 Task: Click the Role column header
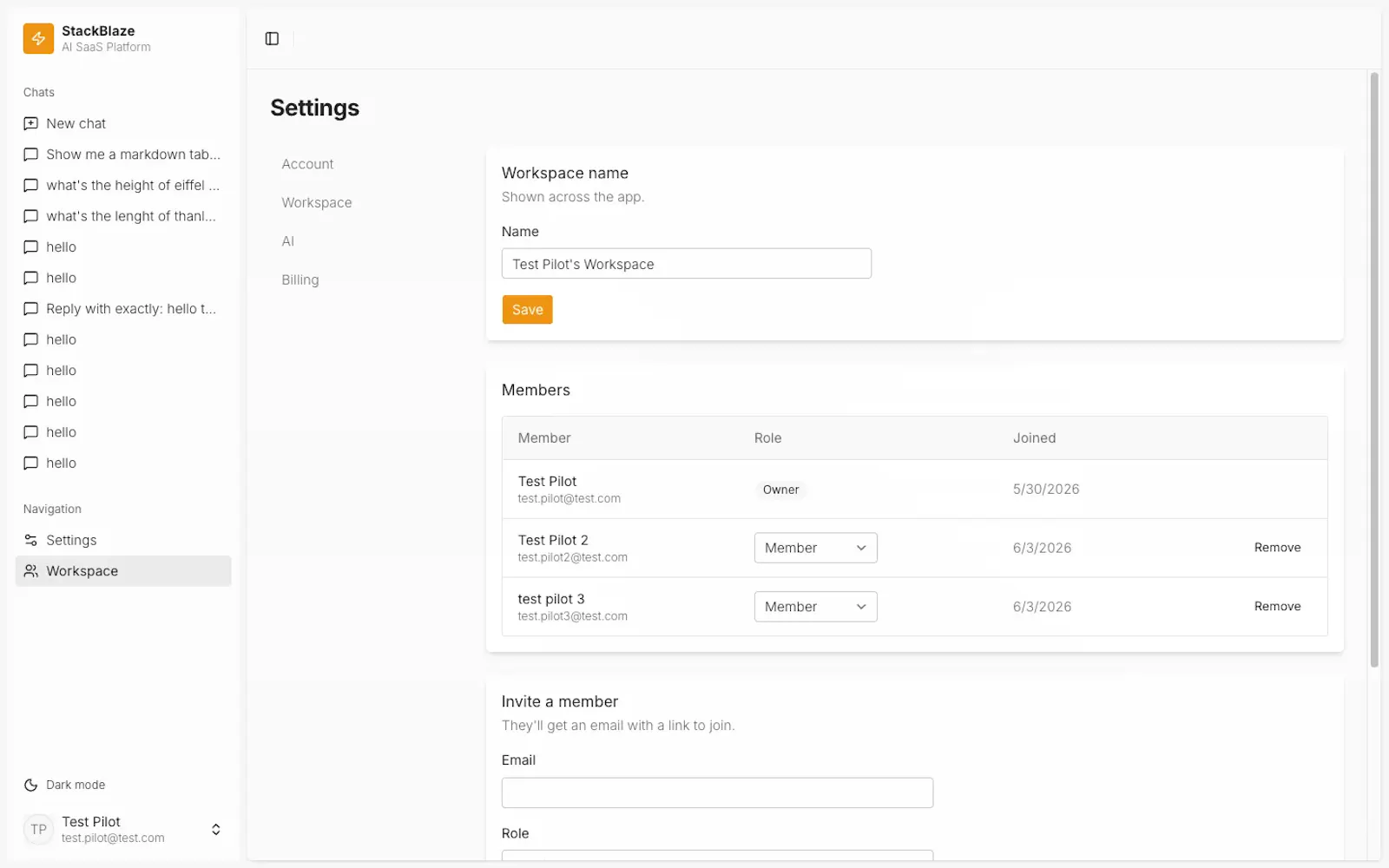click(767, 438)
